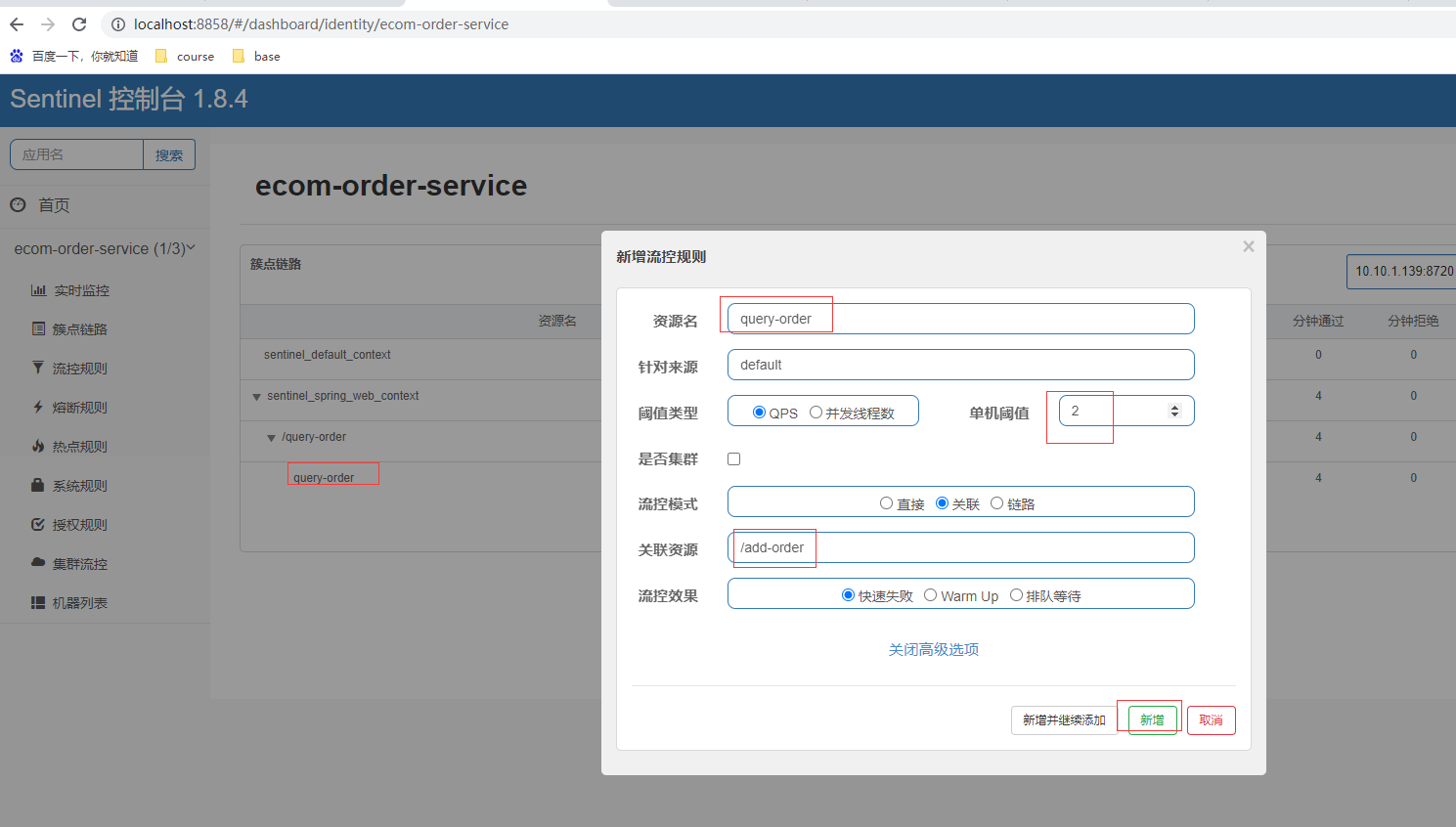The image size is (1456, 827).
Task: Select the query-order child resource row
Action: pyautogui.click(x=324, y=478)
